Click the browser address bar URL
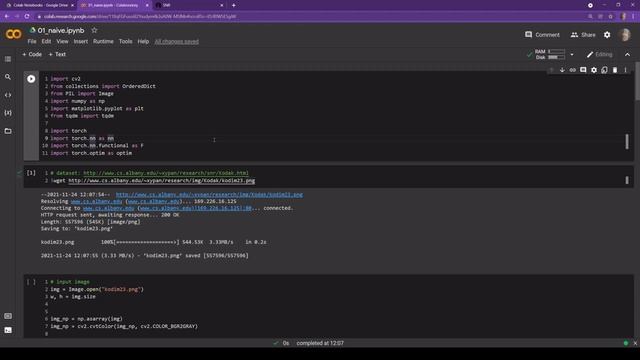Viewport: 640px width, 360px height. coord(140,16)
